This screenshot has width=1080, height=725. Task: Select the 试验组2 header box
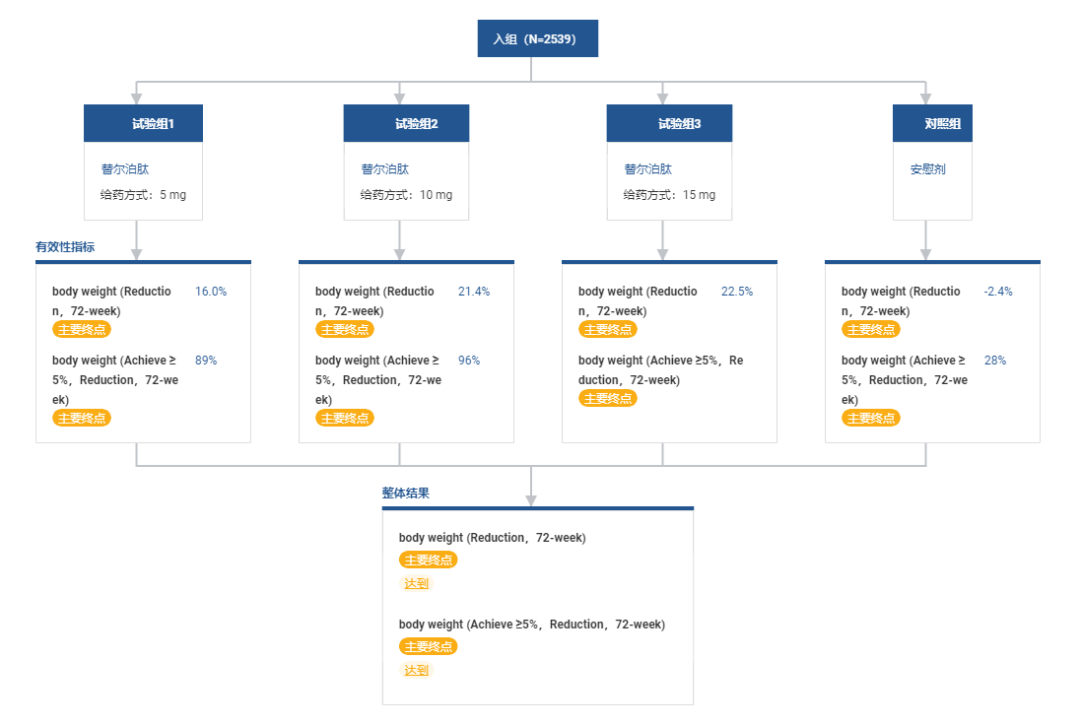click(x=406, y=123)
